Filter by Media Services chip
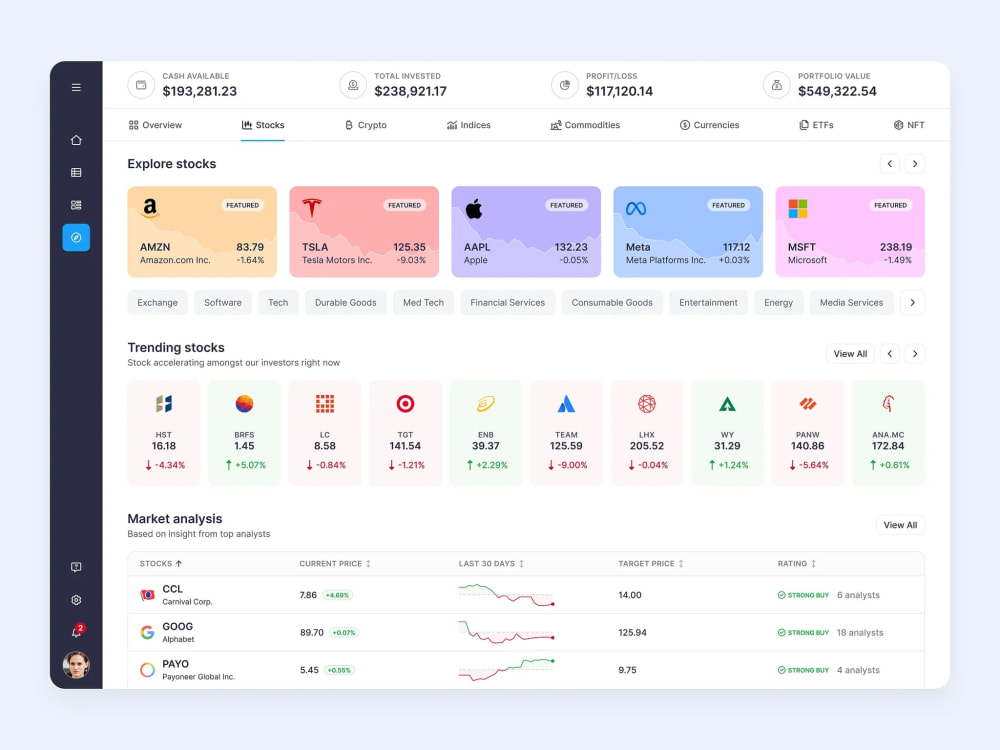Screen dimensions: 1000x750 (851, 302)
